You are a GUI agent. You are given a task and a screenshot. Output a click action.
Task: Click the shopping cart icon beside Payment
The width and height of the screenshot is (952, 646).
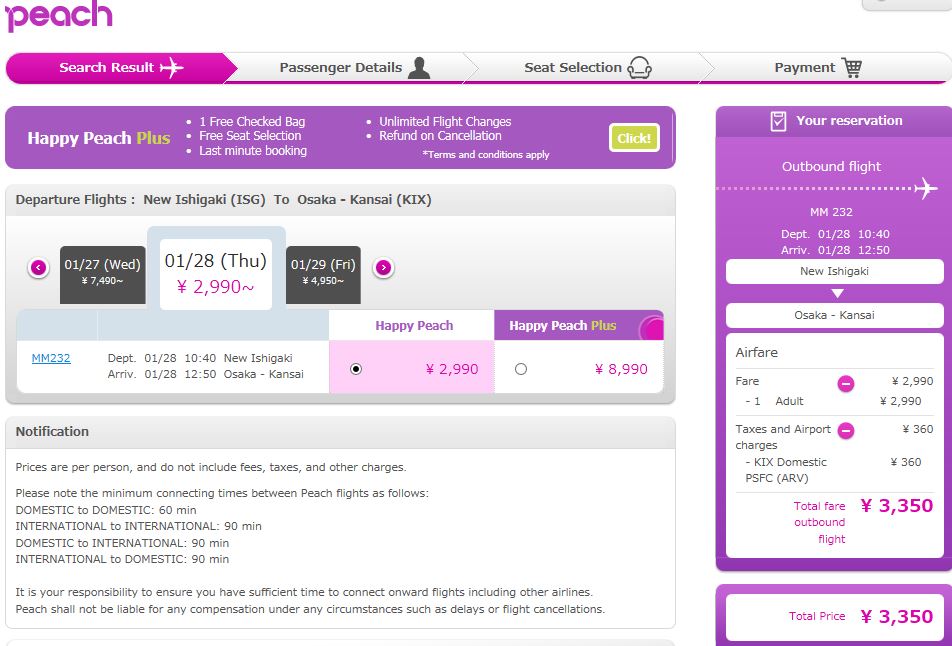coord(852,67)
